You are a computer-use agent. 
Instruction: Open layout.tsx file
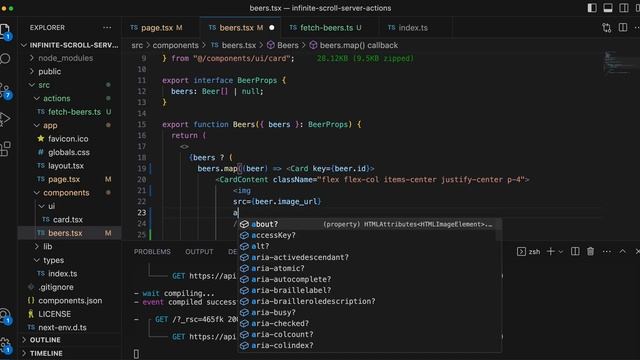tap(69, 166)
